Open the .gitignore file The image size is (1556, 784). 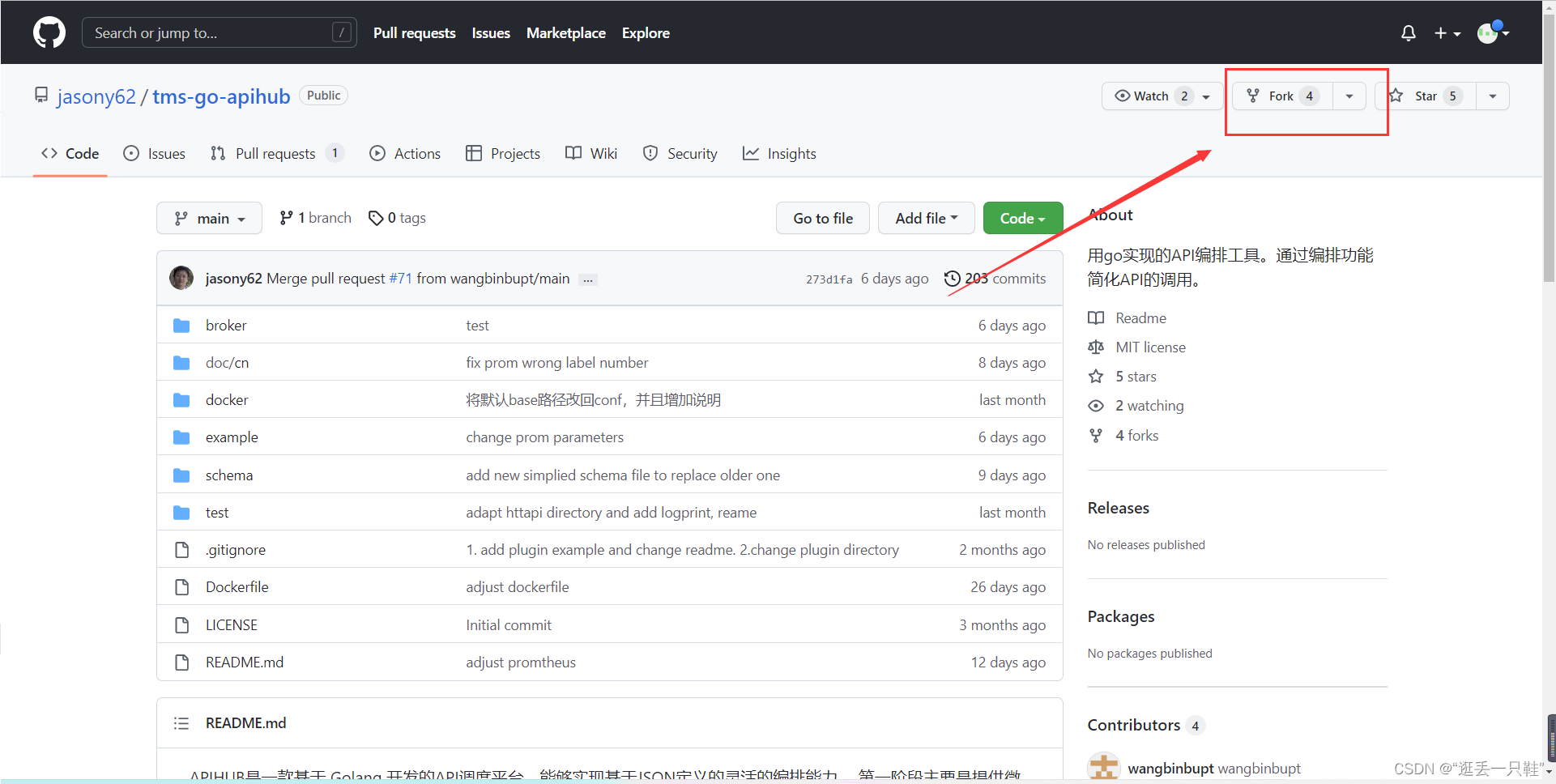(236, 549)
